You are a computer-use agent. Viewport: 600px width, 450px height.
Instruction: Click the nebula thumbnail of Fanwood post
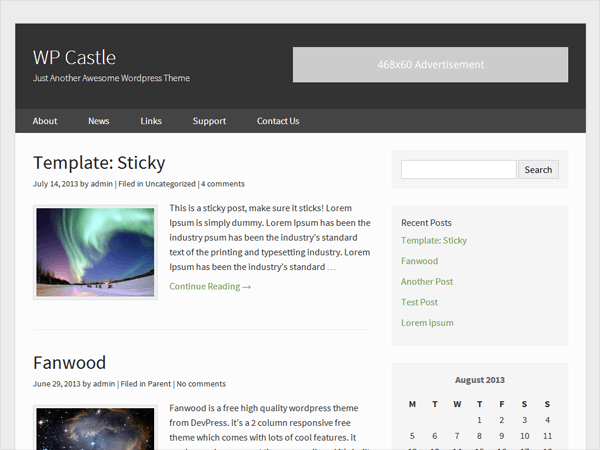tap(95, 428)
